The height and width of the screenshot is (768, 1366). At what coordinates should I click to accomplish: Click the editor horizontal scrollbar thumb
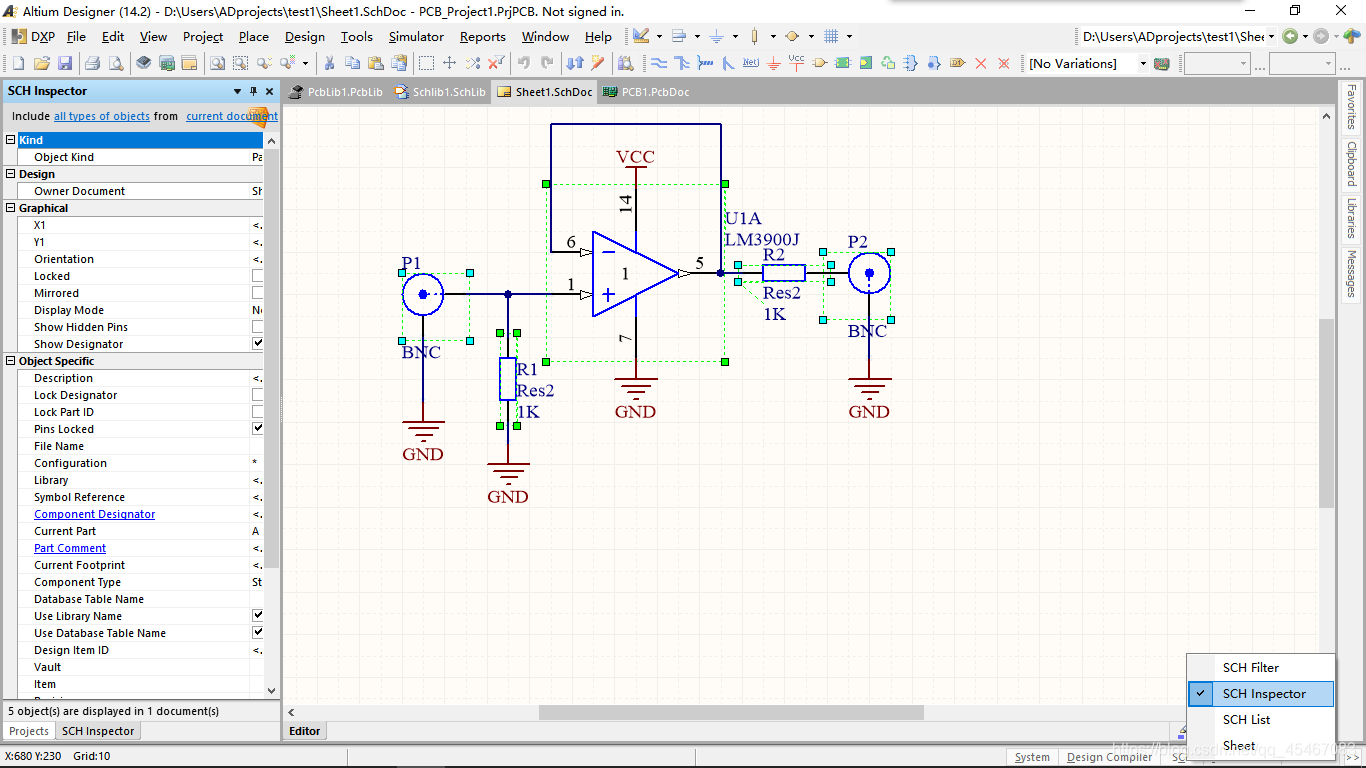pos(731,712)
